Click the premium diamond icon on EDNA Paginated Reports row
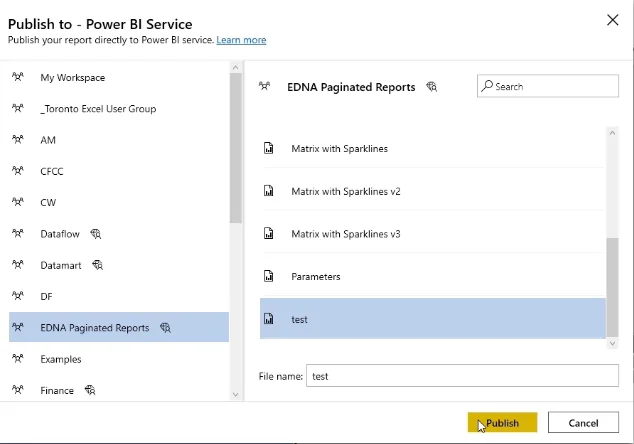The height and width of the screenshot is (444, 634). 165,328
